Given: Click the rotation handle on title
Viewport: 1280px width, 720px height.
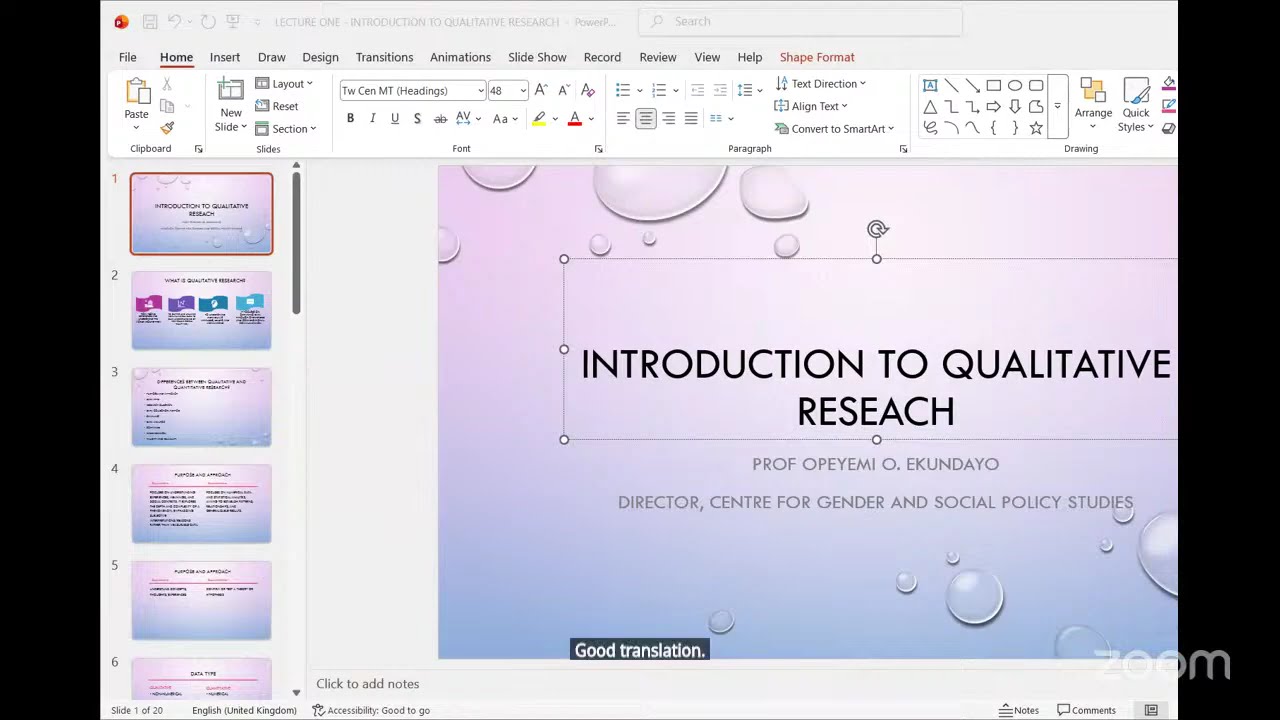Looking at the screenshot, I should [x=877, y=230].
